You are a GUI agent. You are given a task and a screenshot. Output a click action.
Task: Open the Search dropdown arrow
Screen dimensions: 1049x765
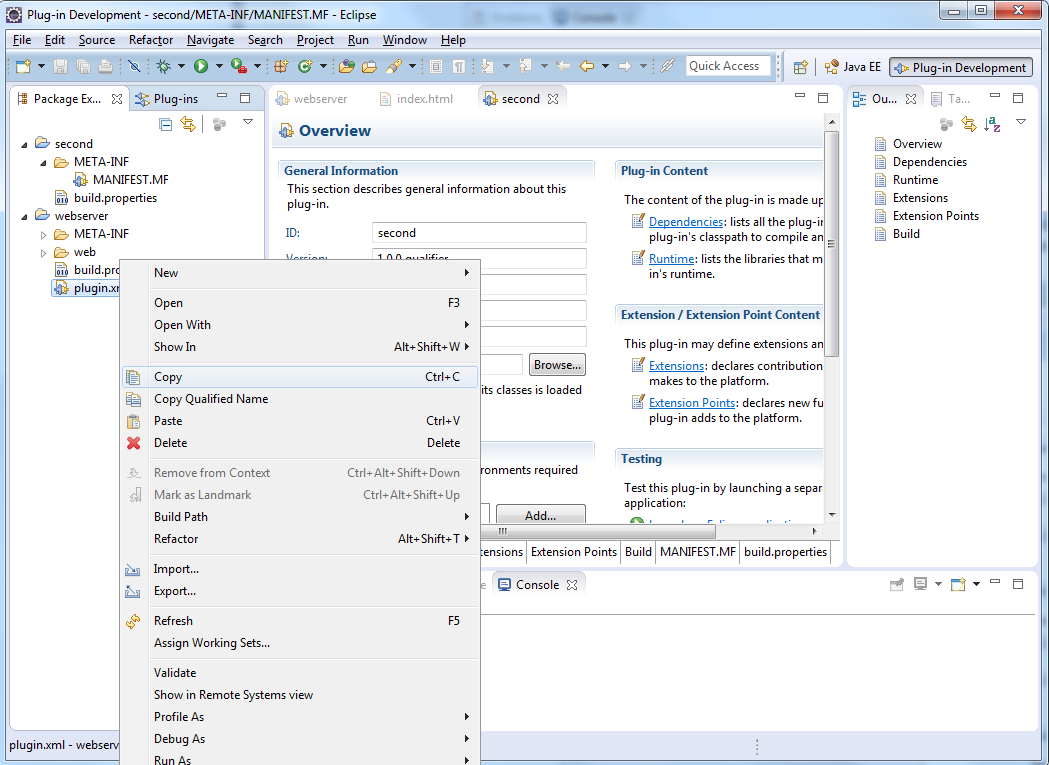(x=412, y=66)
